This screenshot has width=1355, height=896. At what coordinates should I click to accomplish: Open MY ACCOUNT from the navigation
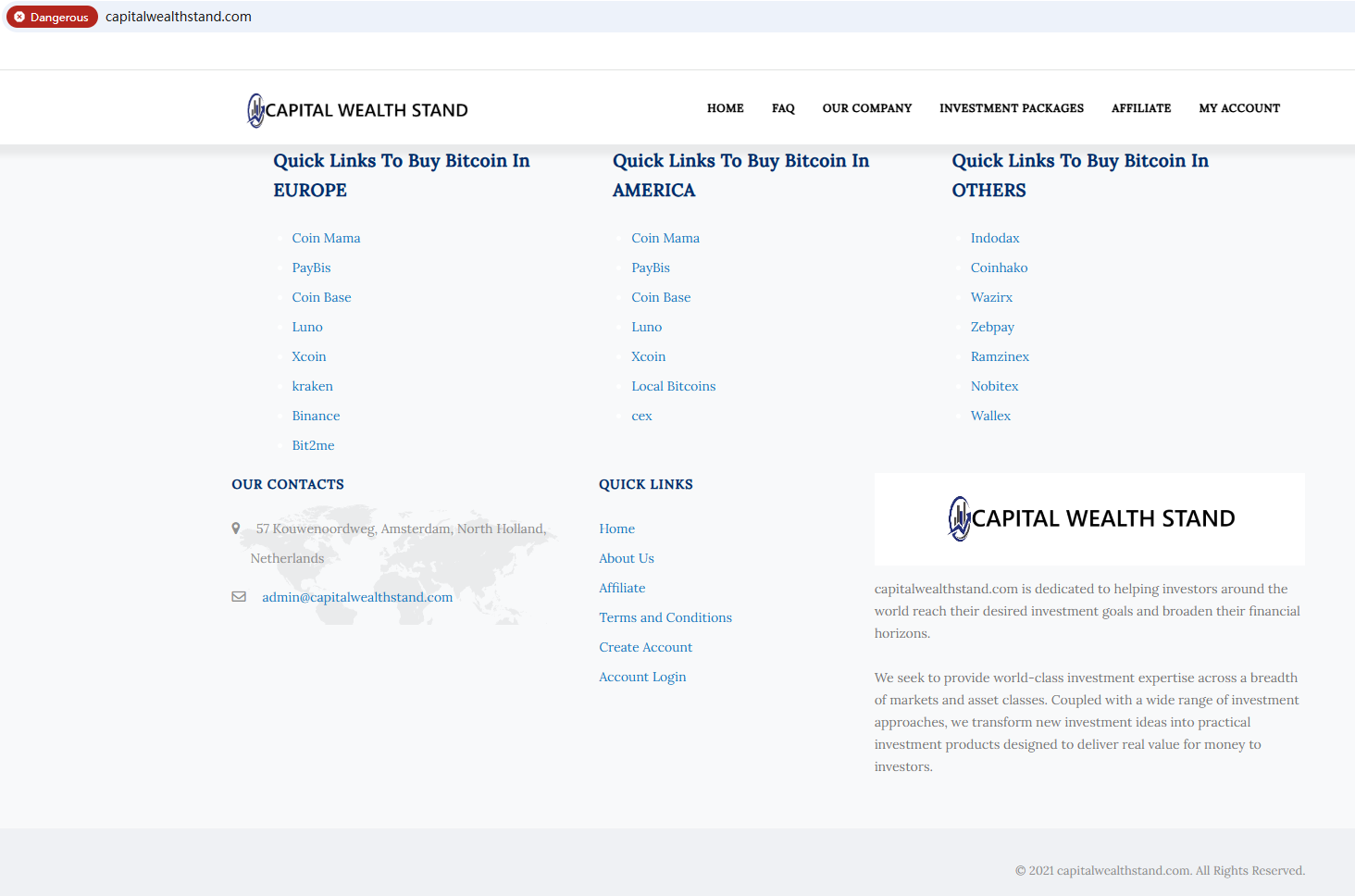1239,108
